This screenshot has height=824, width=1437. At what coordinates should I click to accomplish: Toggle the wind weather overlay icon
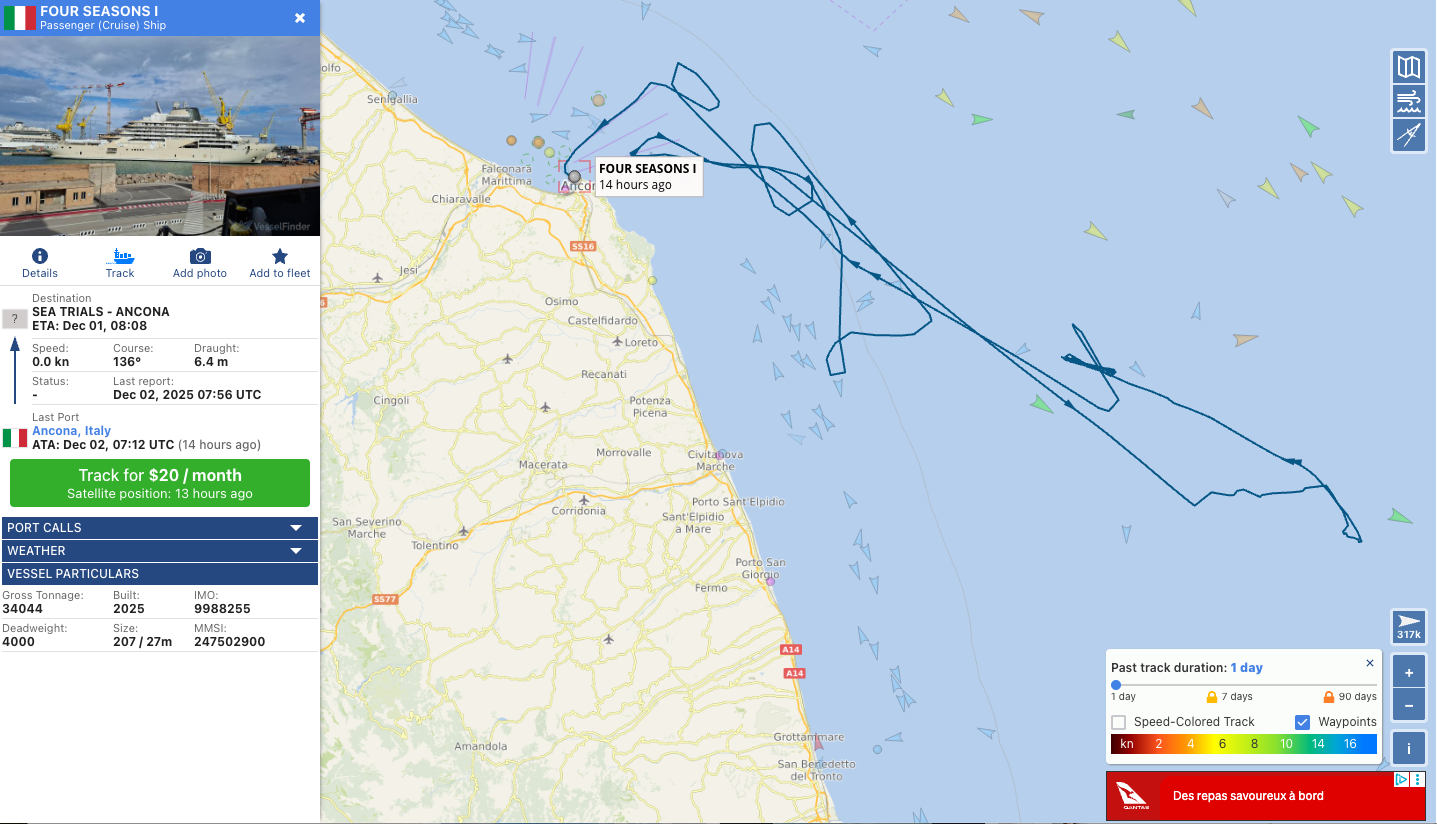coord(1409,100)
